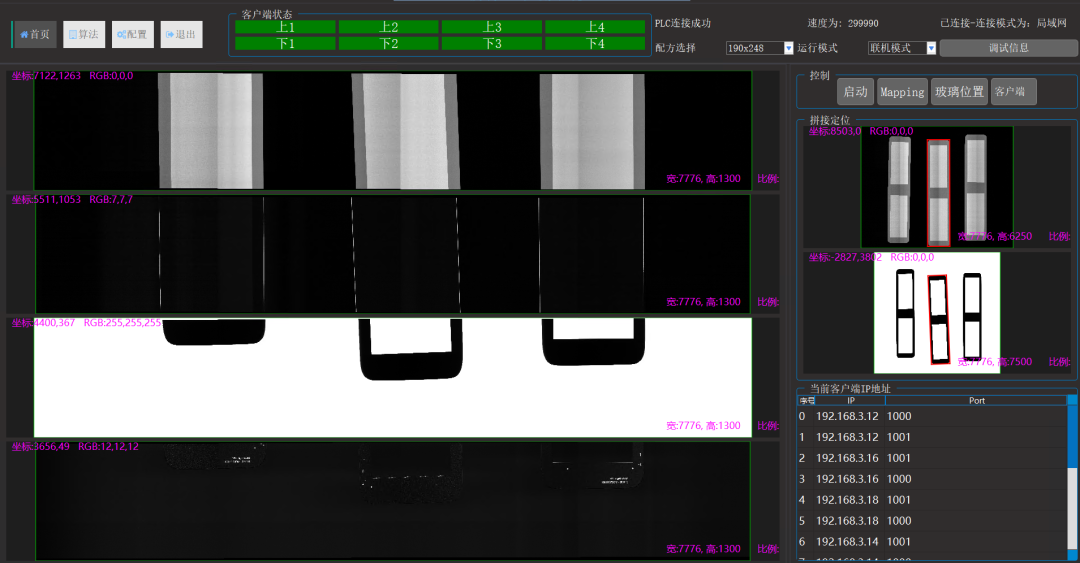The width and height of the screenshot is (1080, 563).
Task: Click the third white backlit camera image
Action: tap(393, 378)
